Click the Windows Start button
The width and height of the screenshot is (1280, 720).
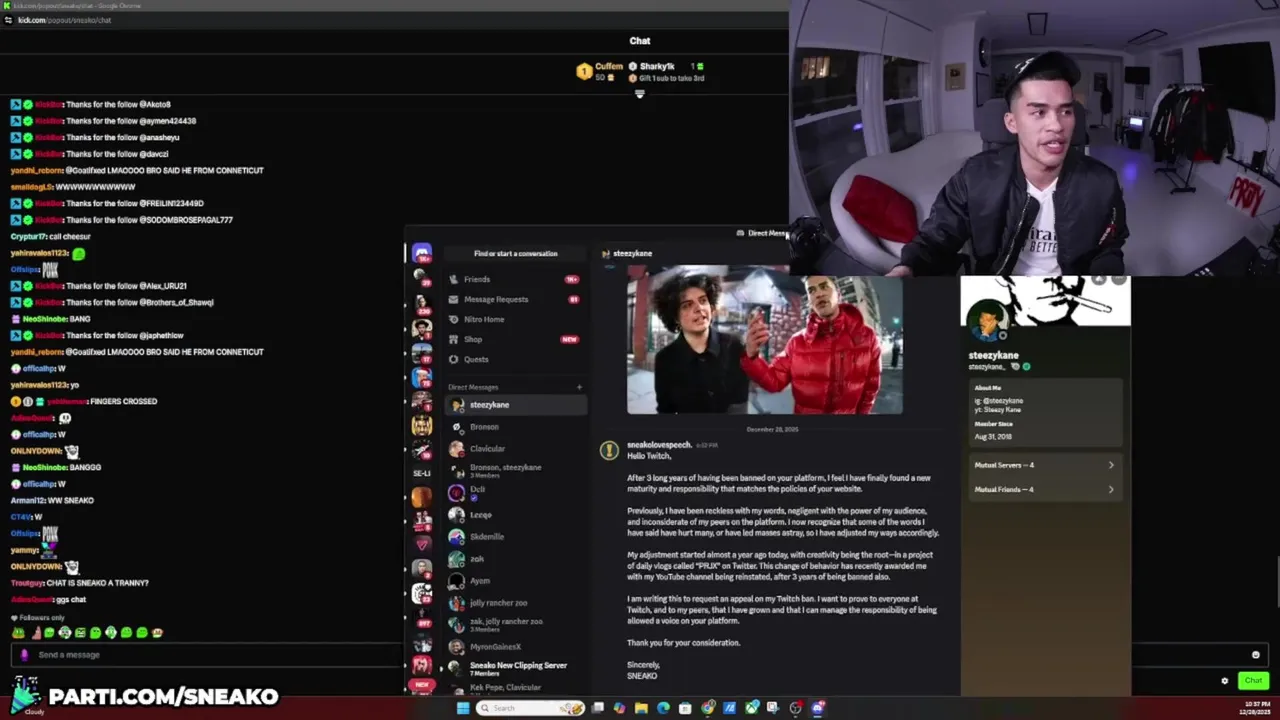click(x=463, y=708)
